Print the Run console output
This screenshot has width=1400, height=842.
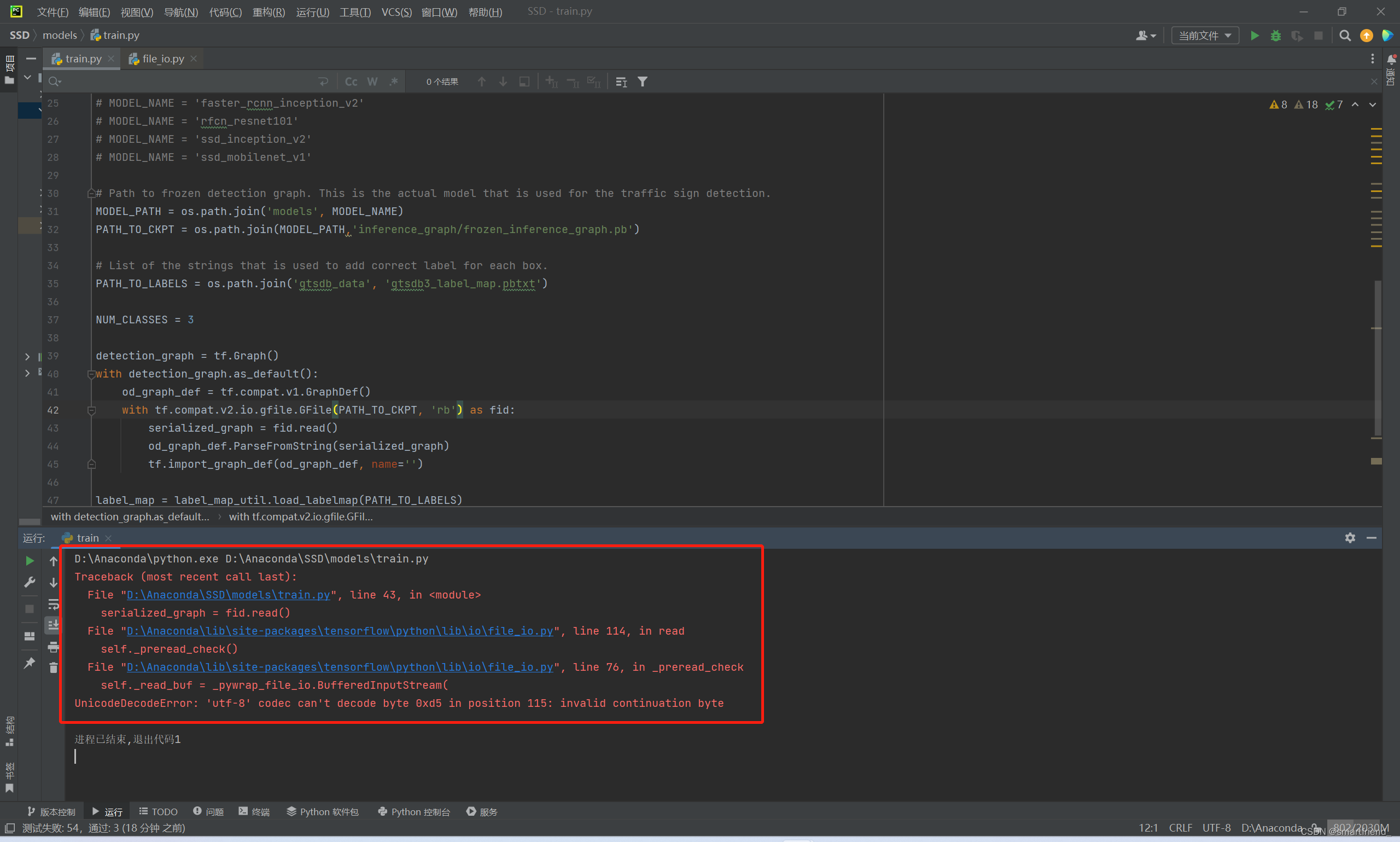[x=53, y=647]
